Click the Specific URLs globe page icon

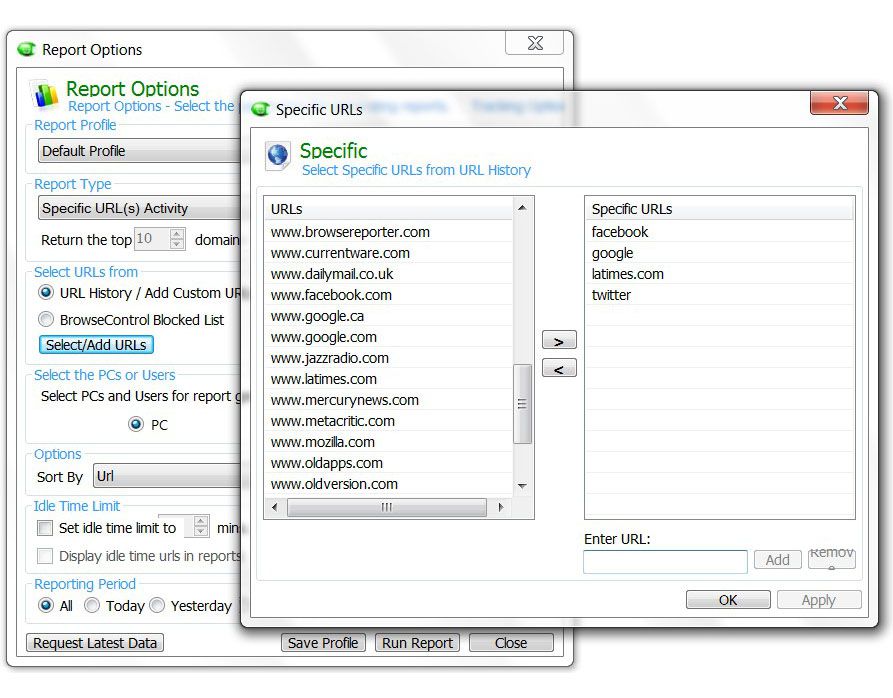tap(277, 156)
